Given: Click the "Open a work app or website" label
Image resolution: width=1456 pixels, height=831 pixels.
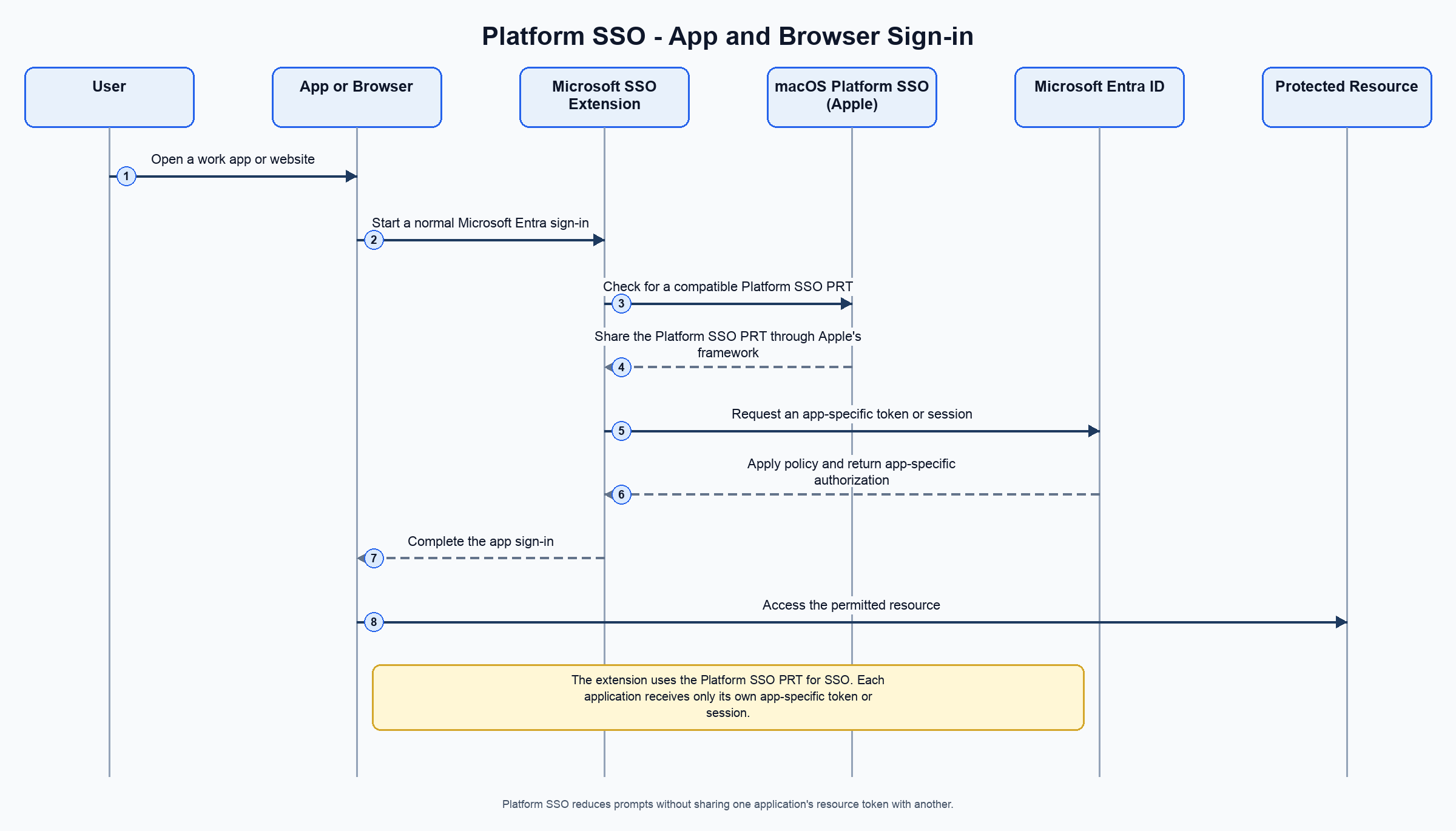Looking at the screenshot, I should pos(233,159).
